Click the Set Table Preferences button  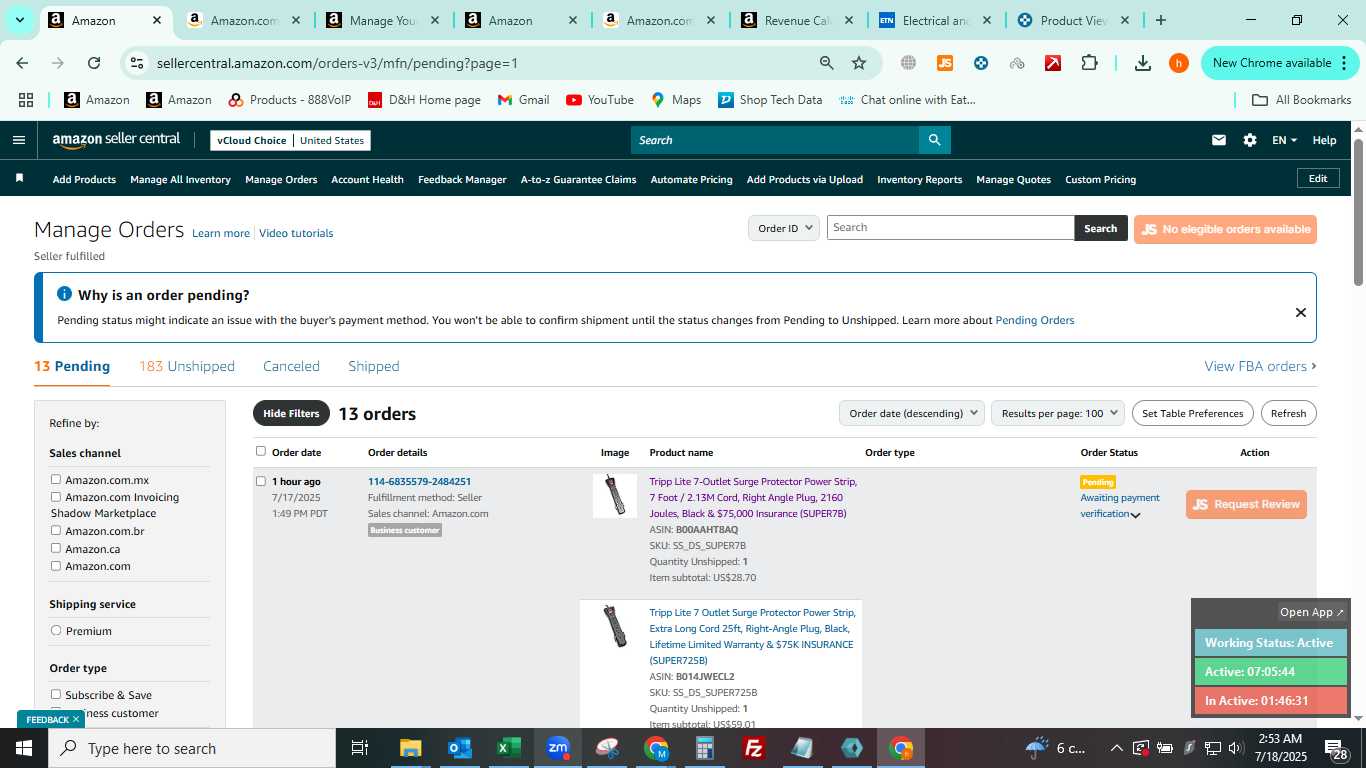[x=1193, y=413]
